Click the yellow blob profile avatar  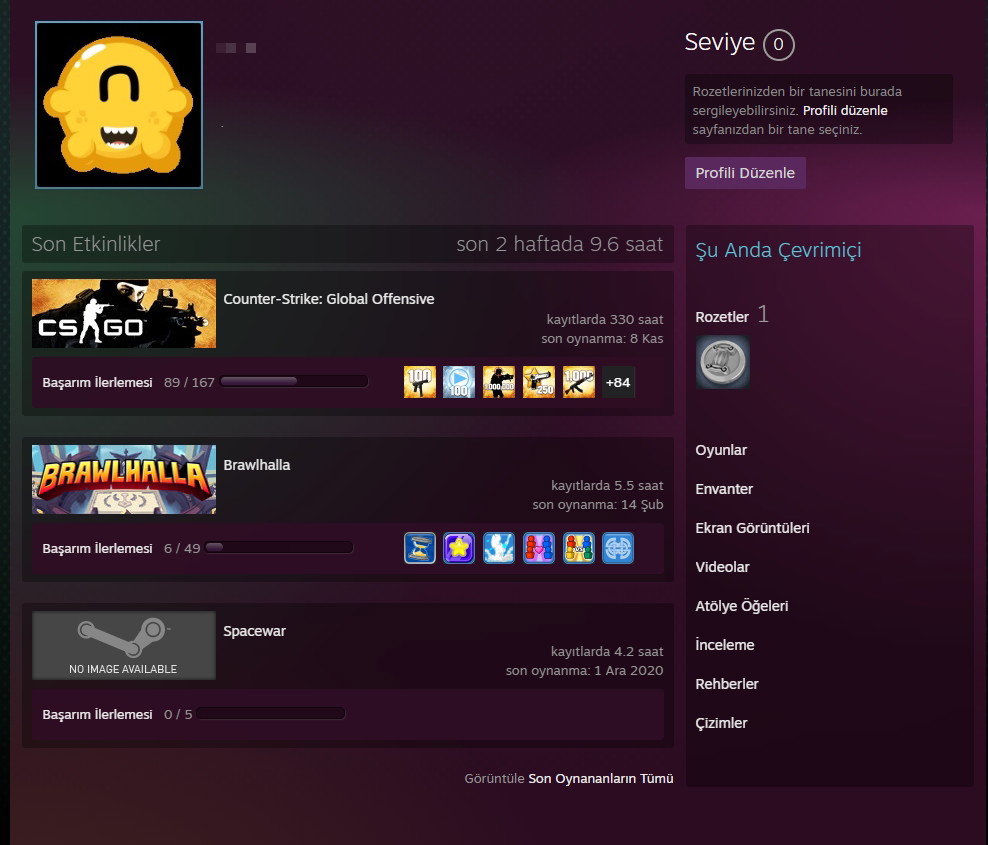pyautogui.click(x=119, y=105)
